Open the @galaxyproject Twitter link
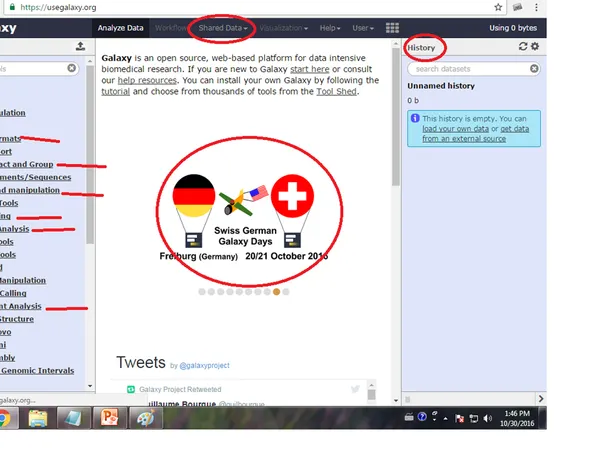The height and width of the screenshot is (450, 600). click(204, 365)
